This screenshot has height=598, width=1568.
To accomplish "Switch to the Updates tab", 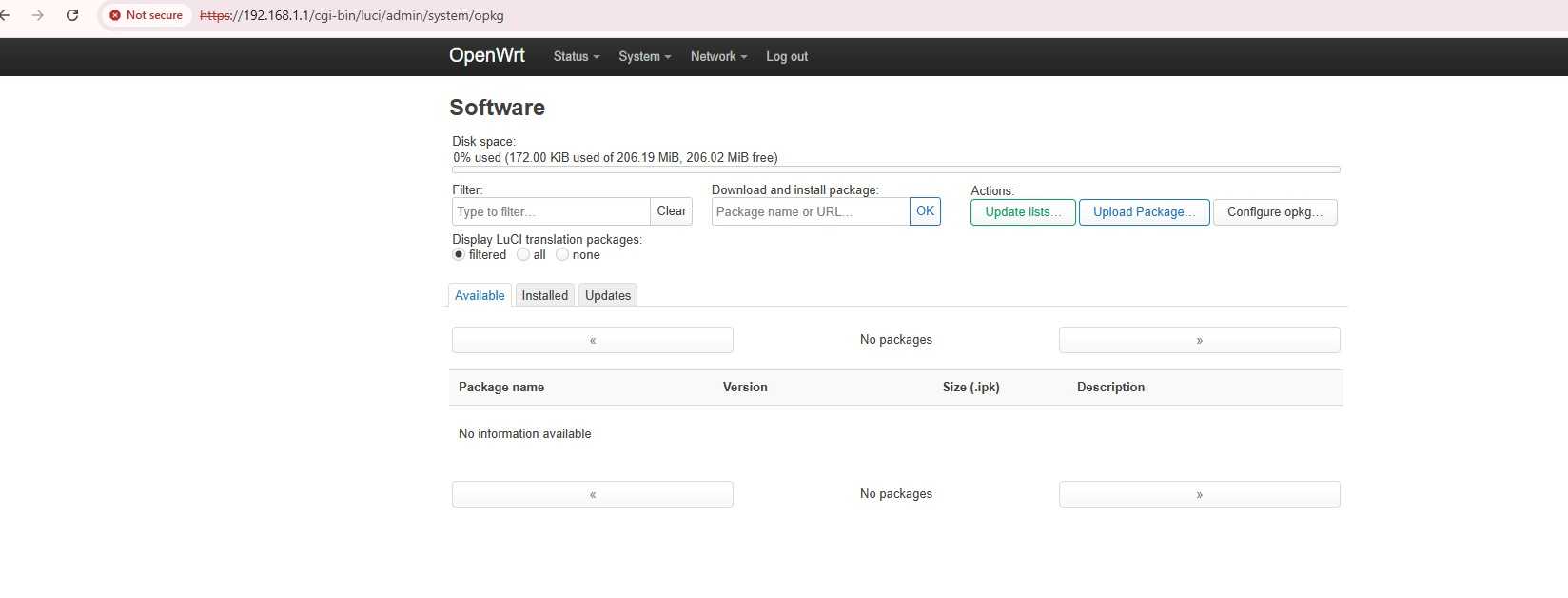I will [608, 295].
